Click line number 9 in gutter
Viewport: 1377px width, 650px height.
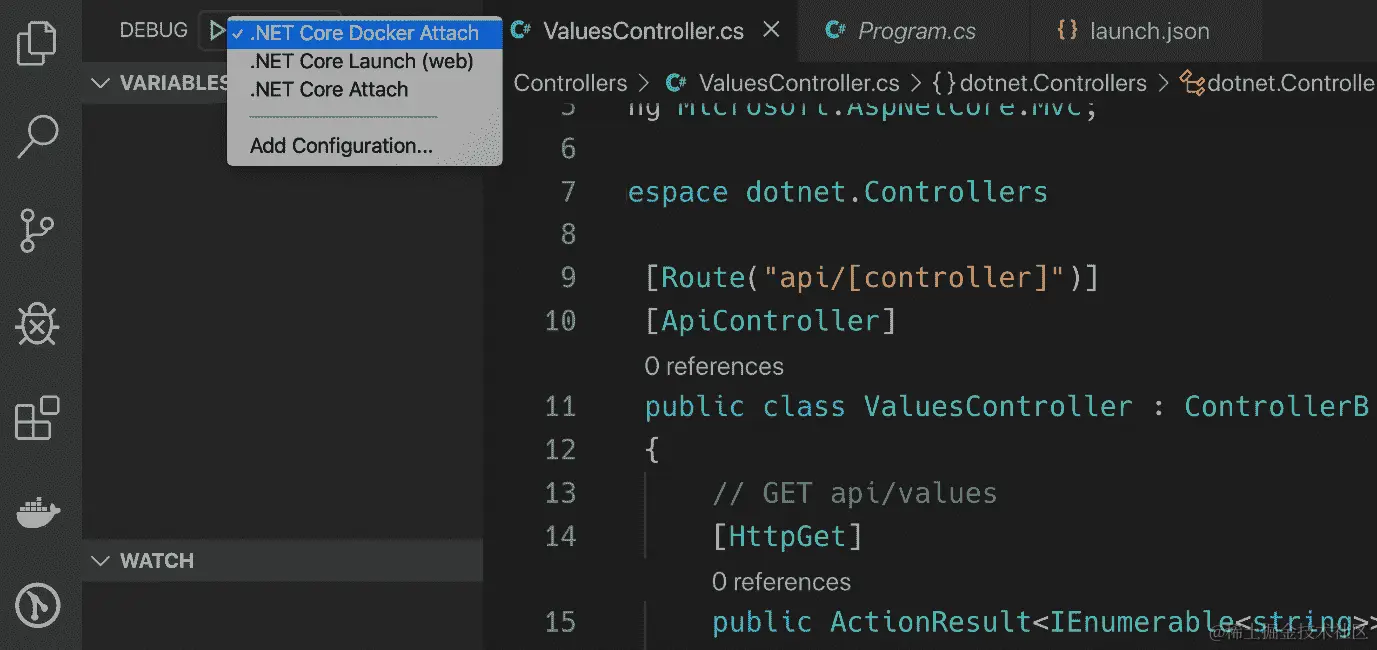coord(568,277)
